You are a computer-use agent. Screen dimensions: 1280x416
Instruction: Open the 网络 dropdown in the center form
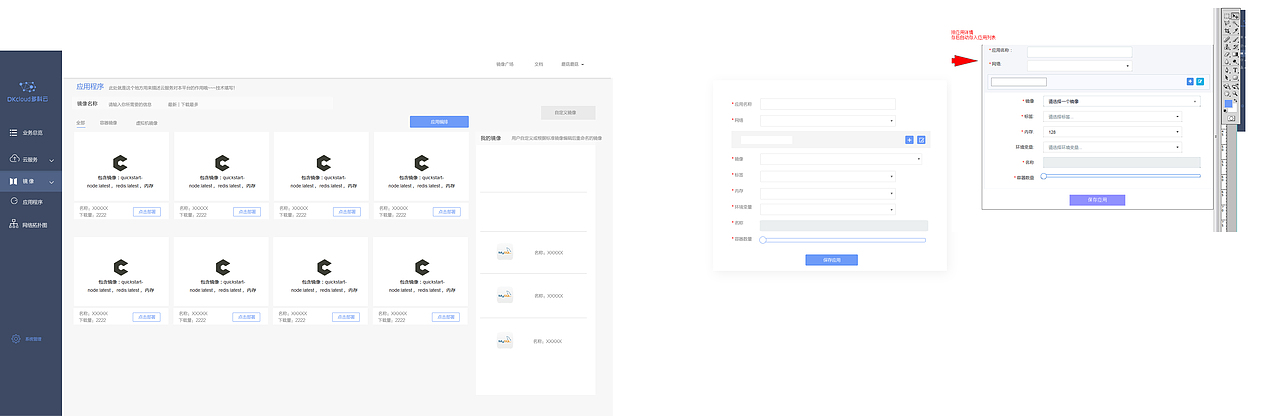(828, 121)
